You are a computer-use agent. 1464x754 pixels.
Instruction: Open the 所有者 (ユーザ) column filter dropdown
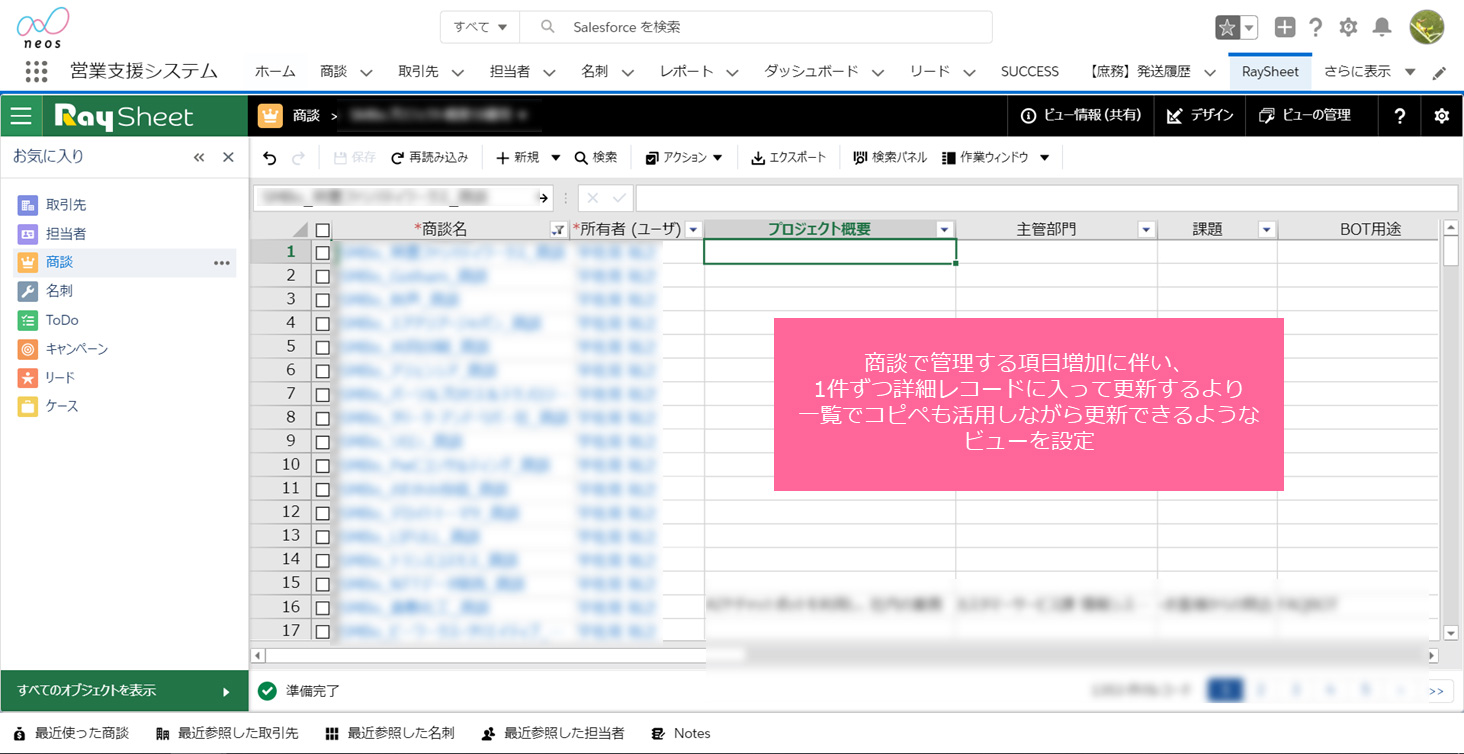(x=693, y=230)
